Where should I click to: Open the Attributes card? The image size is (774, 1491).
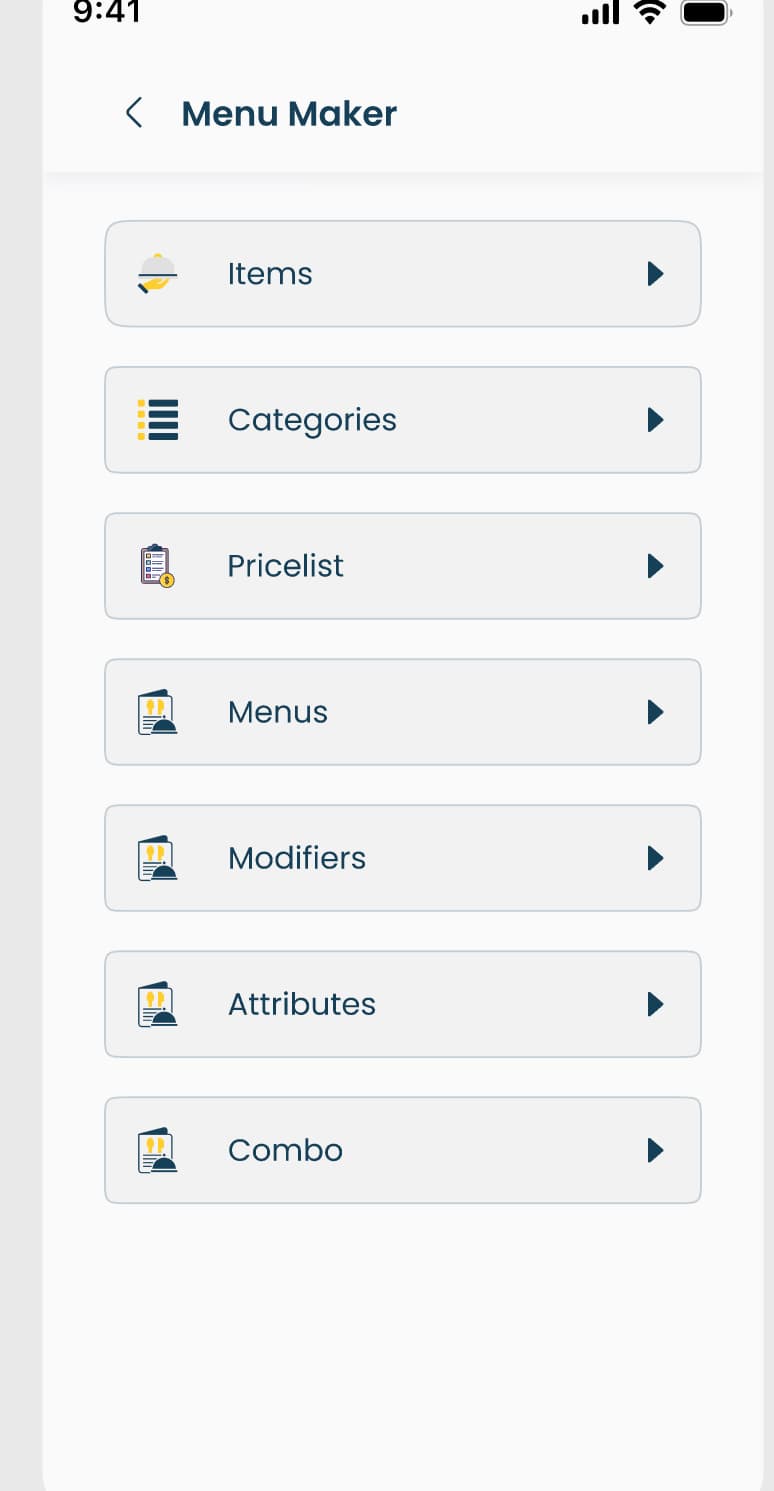pos(403,1004)
